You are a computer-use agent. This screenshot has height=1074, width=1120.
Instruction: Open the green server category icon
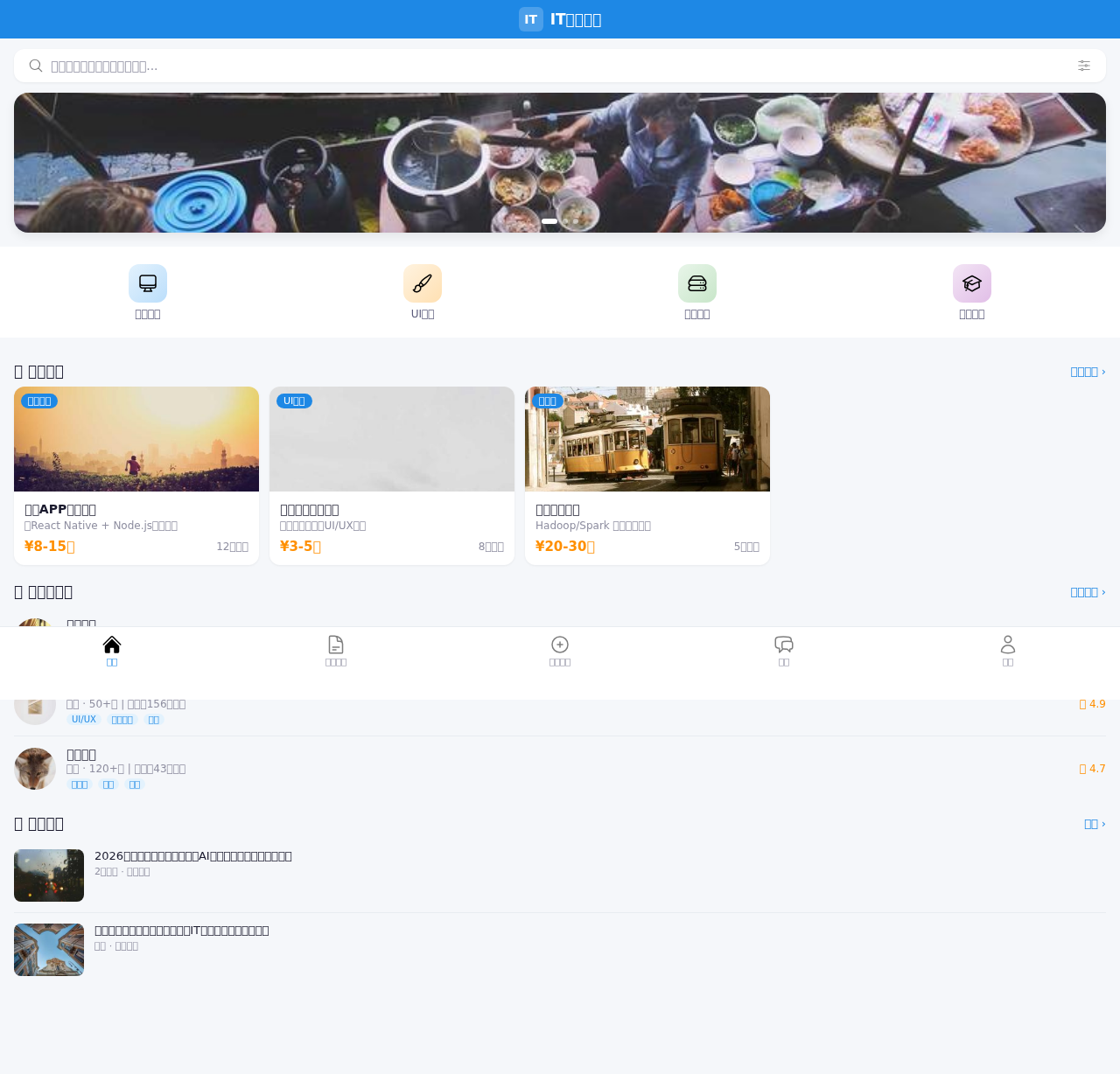[697, 283]
